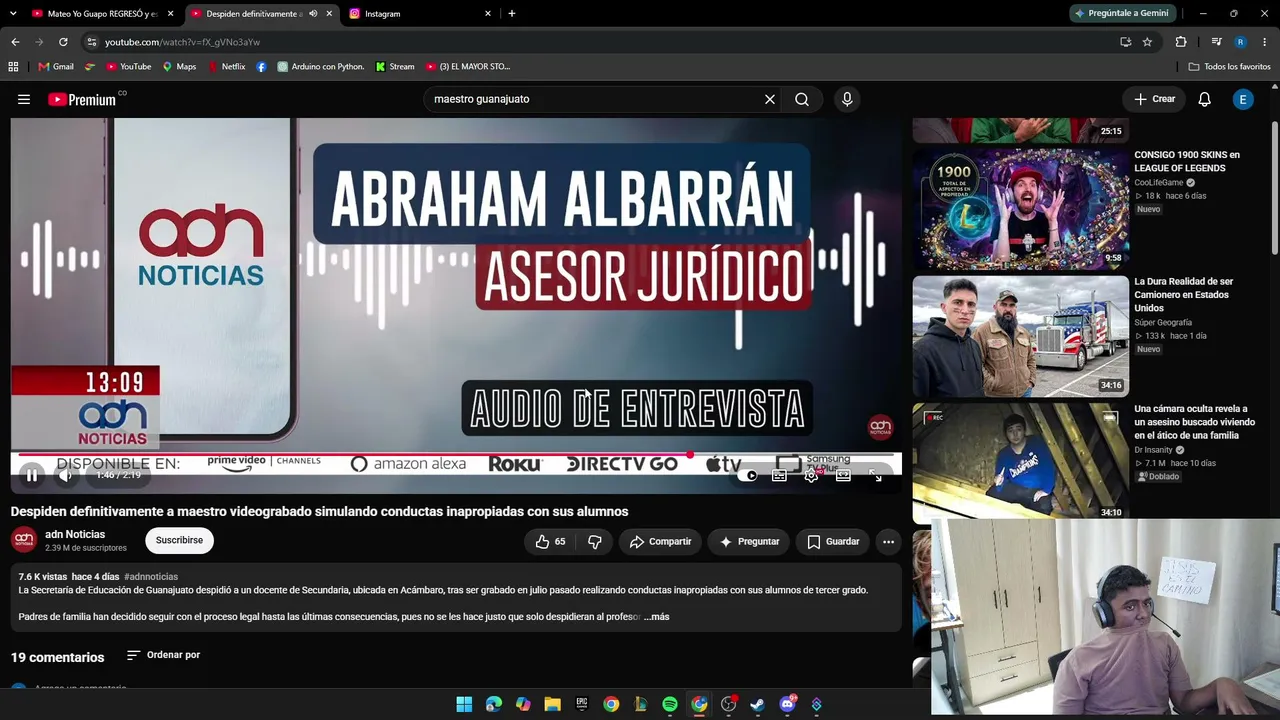Open File Explorer from the taskbar
Viewport: 1280px width, 720px height.
(x=552, y=704)
